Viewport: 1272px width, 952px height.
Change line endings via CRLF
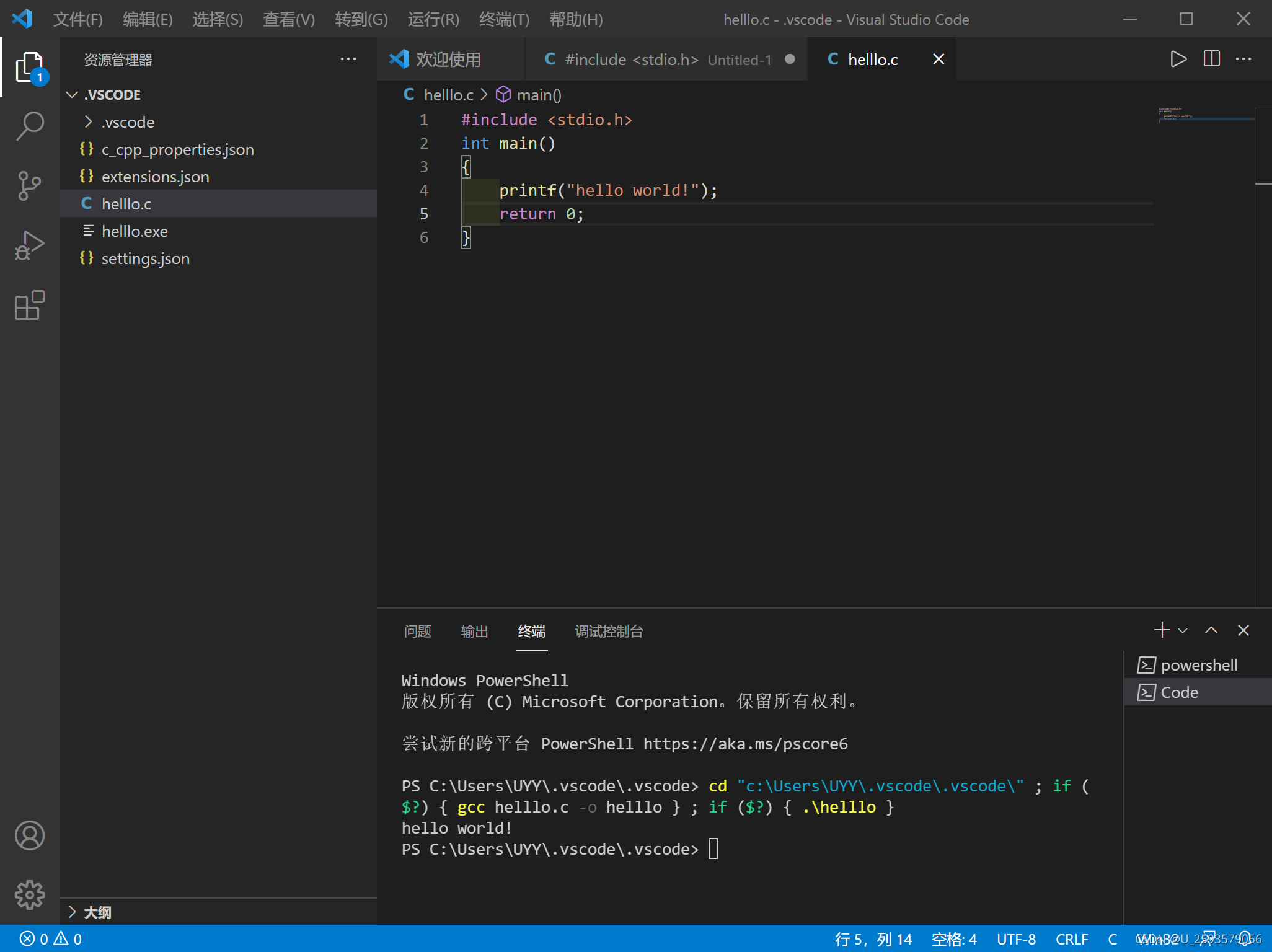(1072, 939)
